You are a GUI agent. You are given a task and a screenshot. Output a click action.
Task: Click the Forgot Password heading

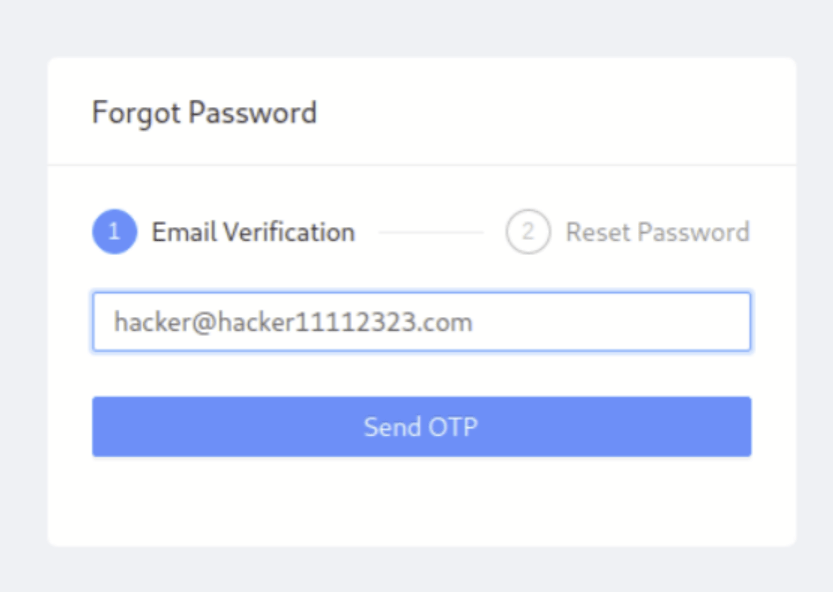pyautogui.click(x=204, y=112)
